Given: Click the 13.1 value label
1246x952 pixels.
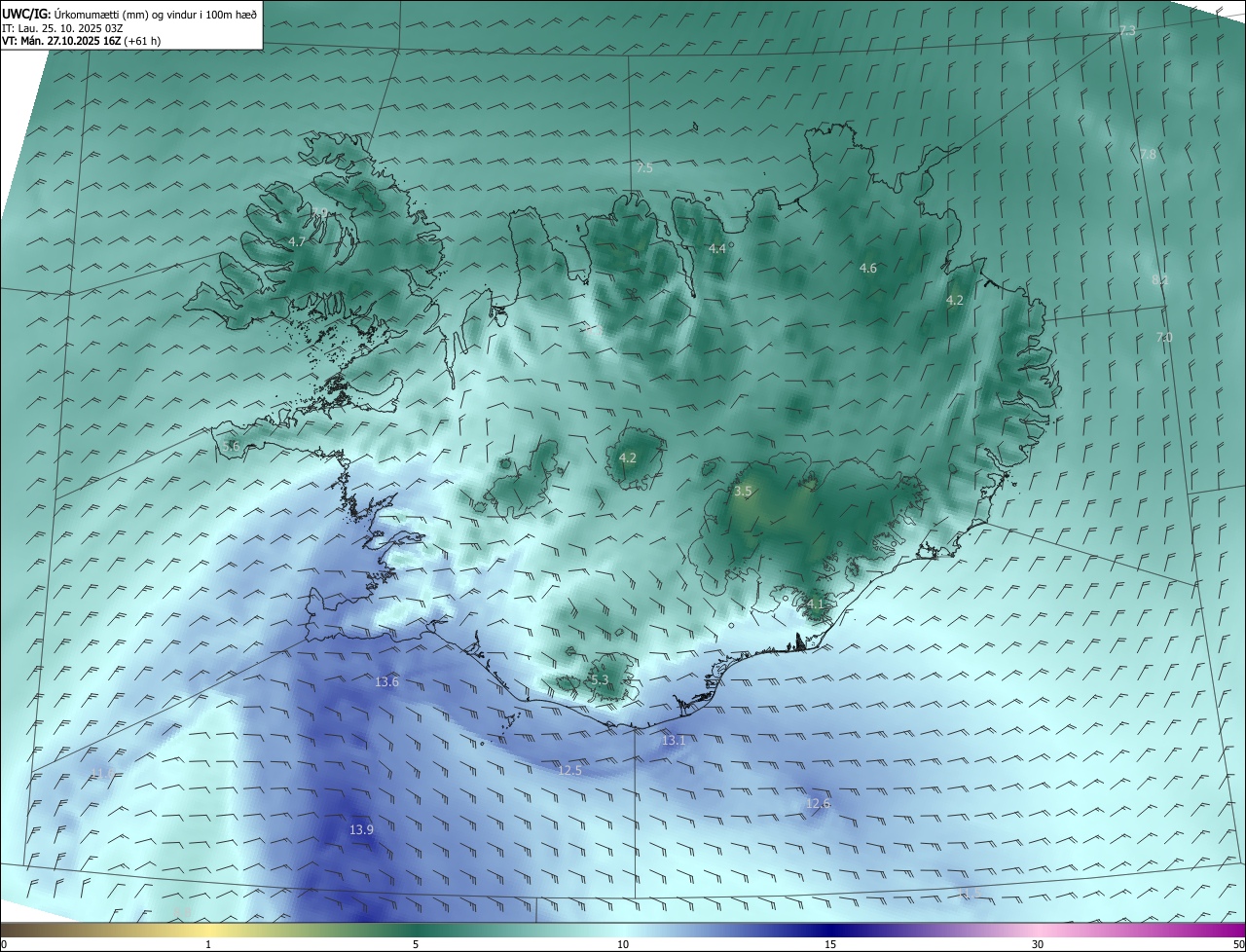Looking at the screenshot, I should tap(674, 741).
